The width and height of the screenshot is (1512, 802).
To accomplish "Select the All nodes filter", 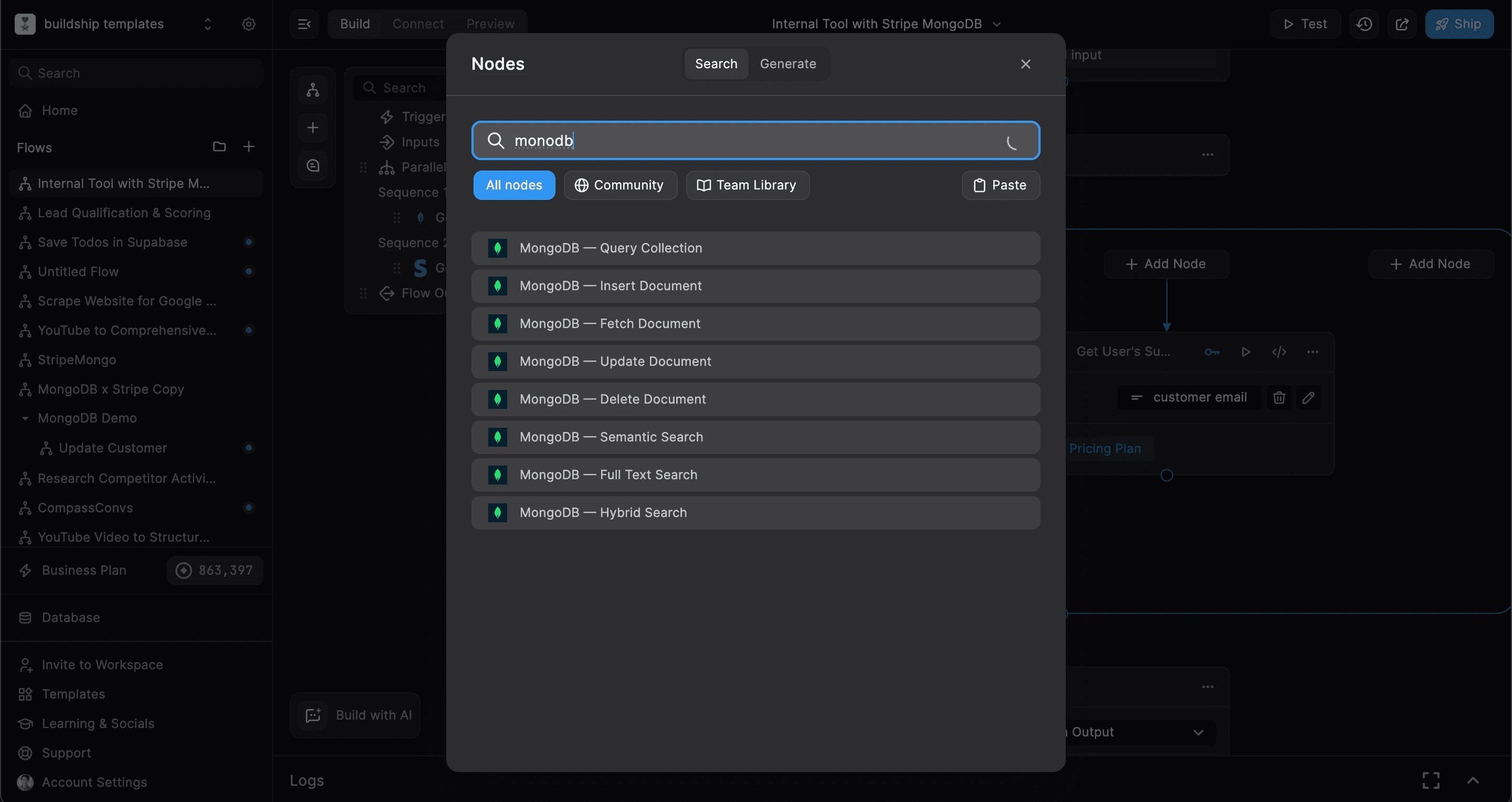I will click(514, 185).
